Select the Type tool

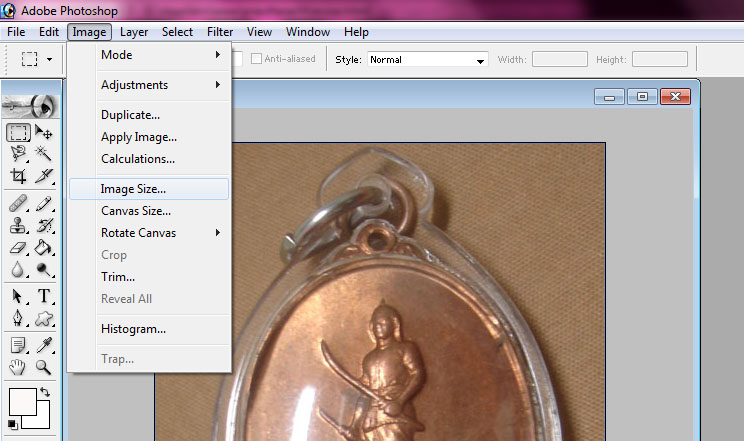tap(44, 297)
